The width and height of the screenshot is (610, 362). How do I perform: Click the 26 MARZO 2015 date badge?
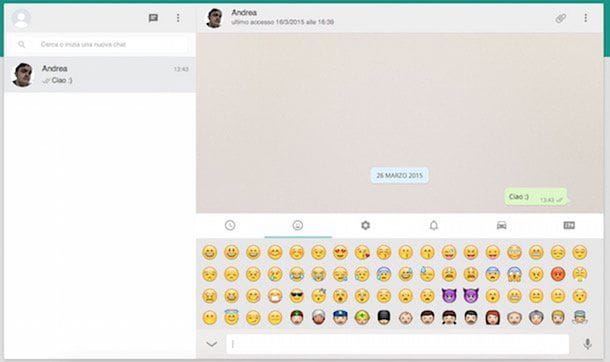[400, 175]
